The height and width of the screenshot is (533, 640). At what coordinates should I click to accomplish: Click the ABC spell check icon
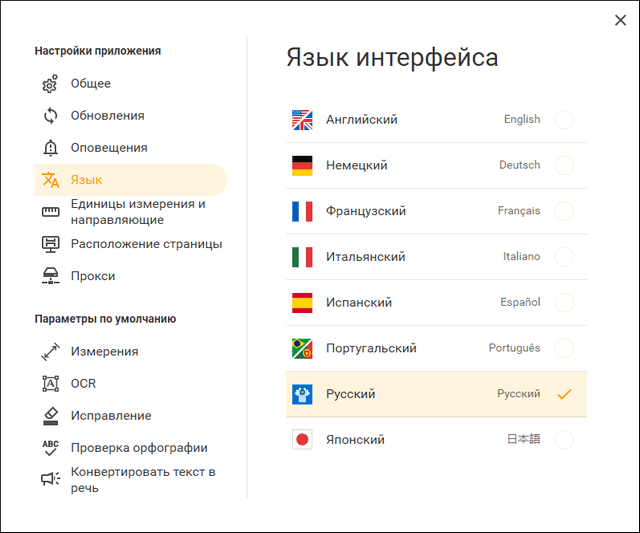[50, 447]
